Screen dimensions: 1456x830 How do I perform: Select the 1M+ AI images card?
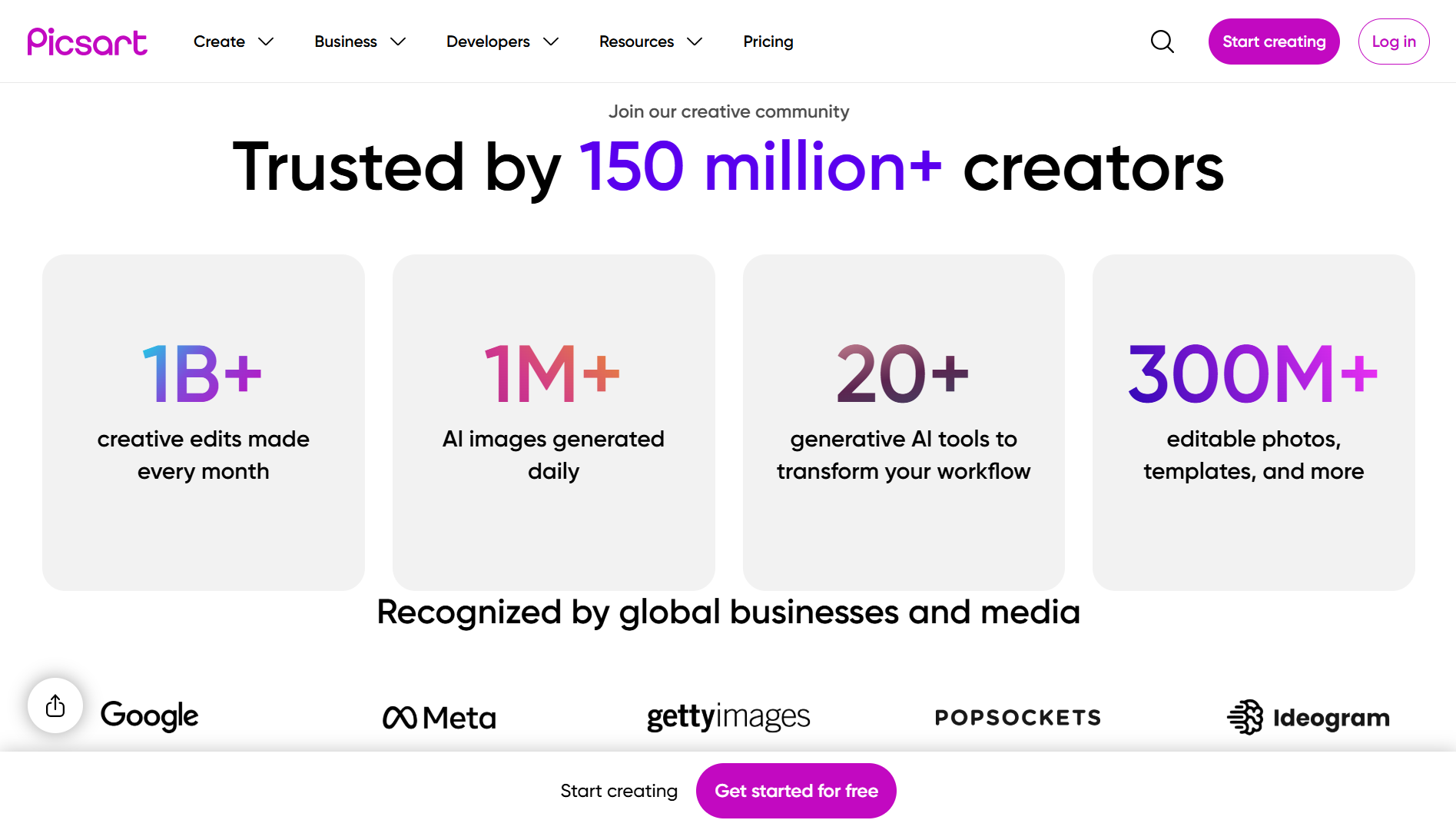pos(553,422)
